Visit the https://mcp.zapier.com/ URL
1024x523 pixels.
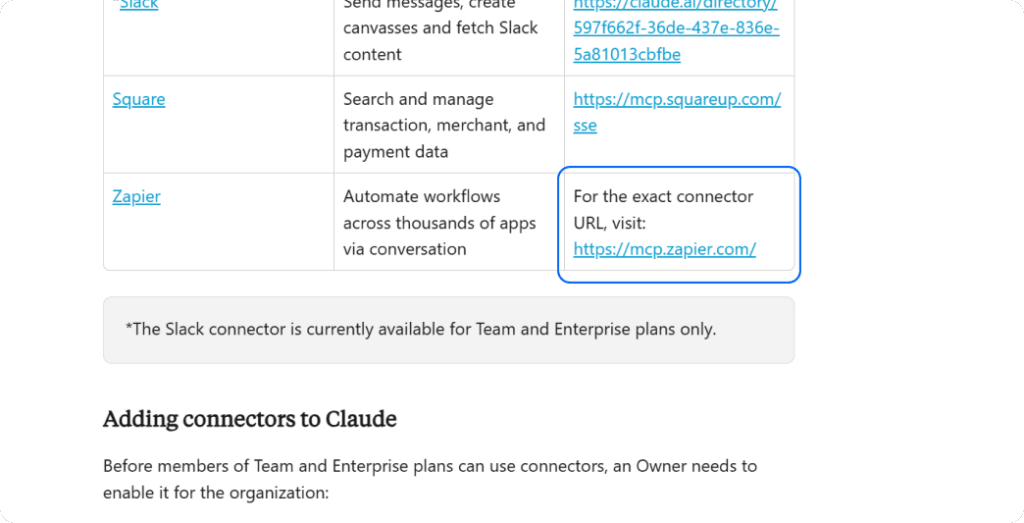click(x=664, y=249)
